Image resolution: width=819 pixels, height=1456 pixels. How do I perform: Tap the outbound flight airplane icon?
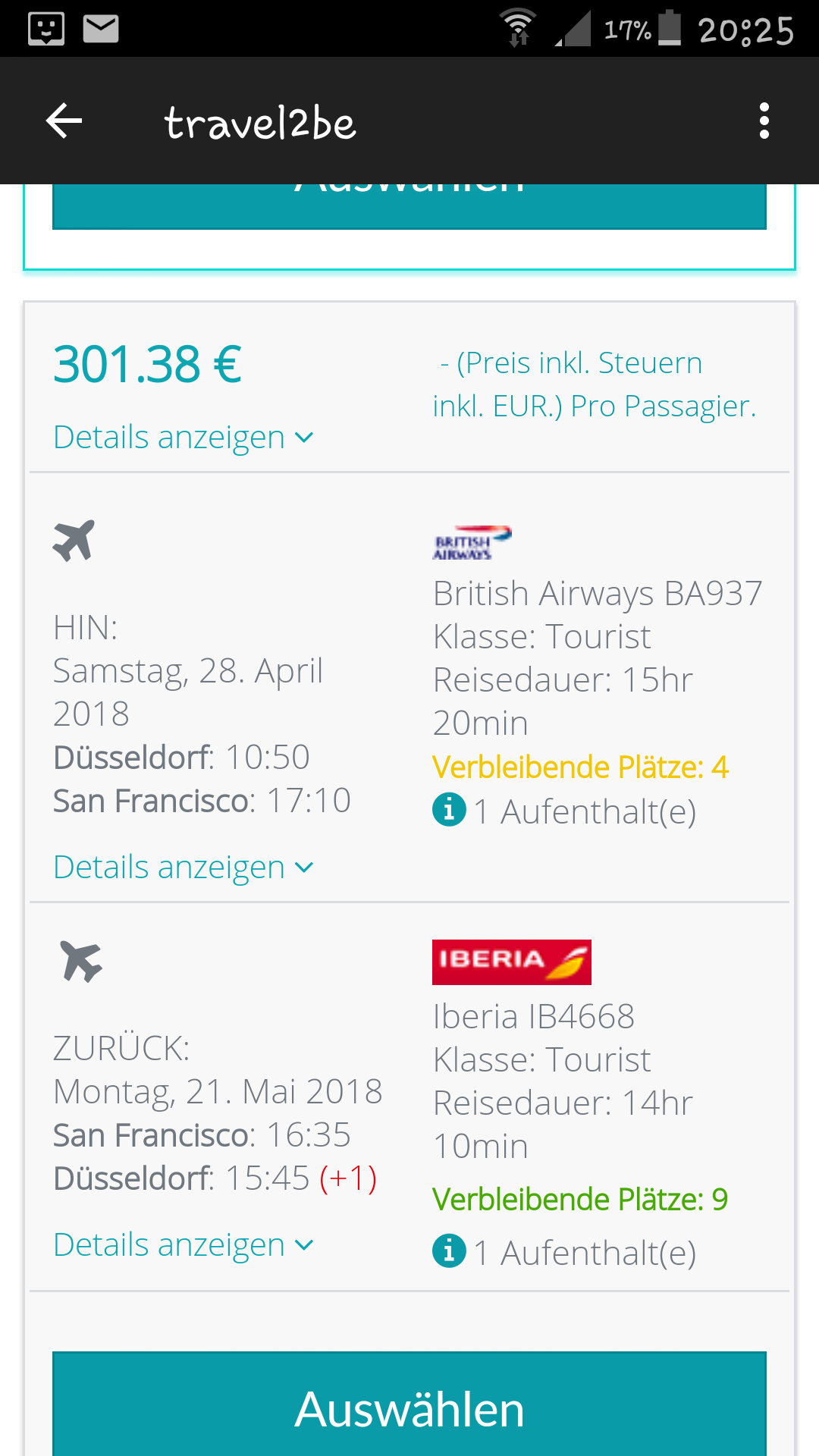pyautogui.click(x=74, y=540)
